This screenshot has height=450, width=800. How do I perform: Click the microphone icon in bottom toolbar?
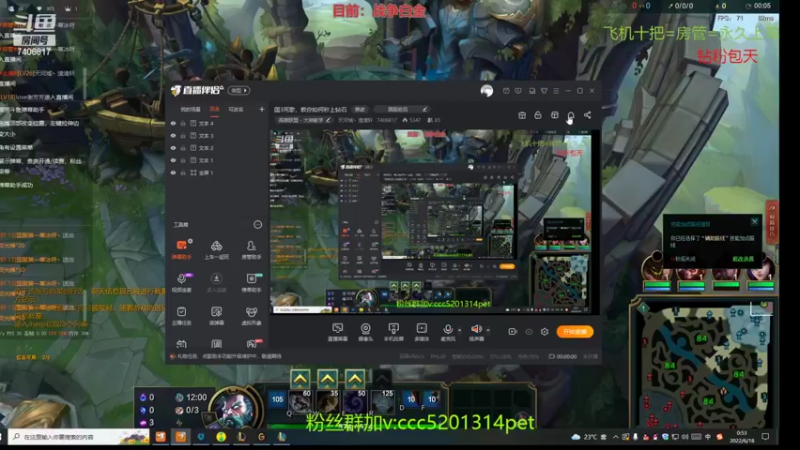(447, 330)
